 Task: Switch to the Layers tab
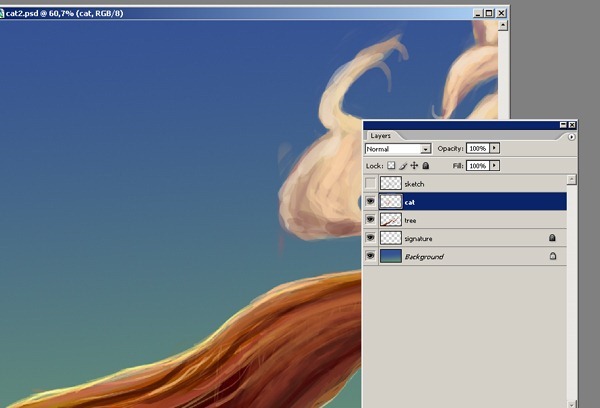[381, 135]
